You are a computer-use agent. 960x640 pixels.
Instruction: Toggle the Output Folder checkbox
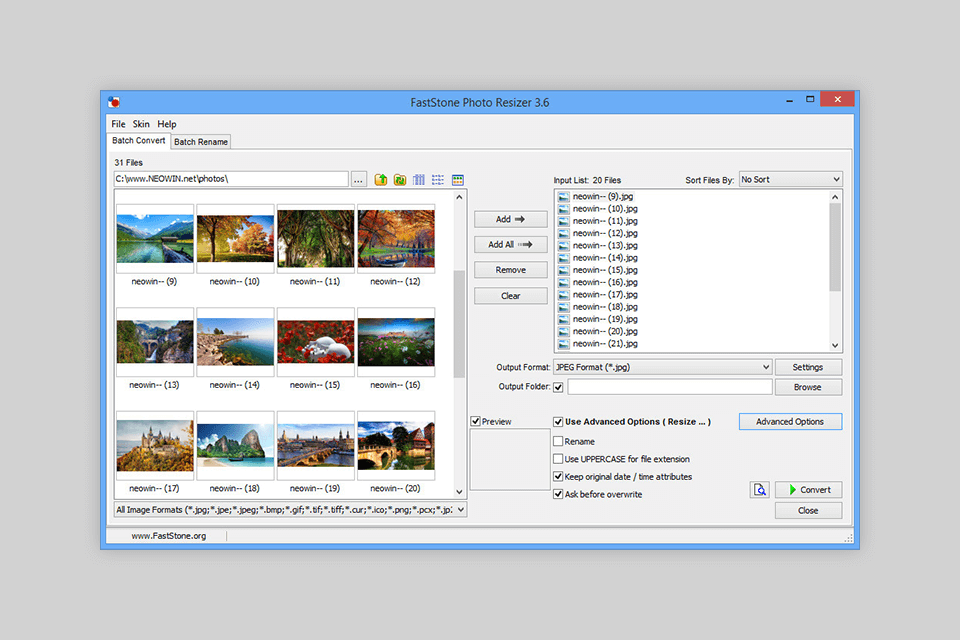pos(558,387)
